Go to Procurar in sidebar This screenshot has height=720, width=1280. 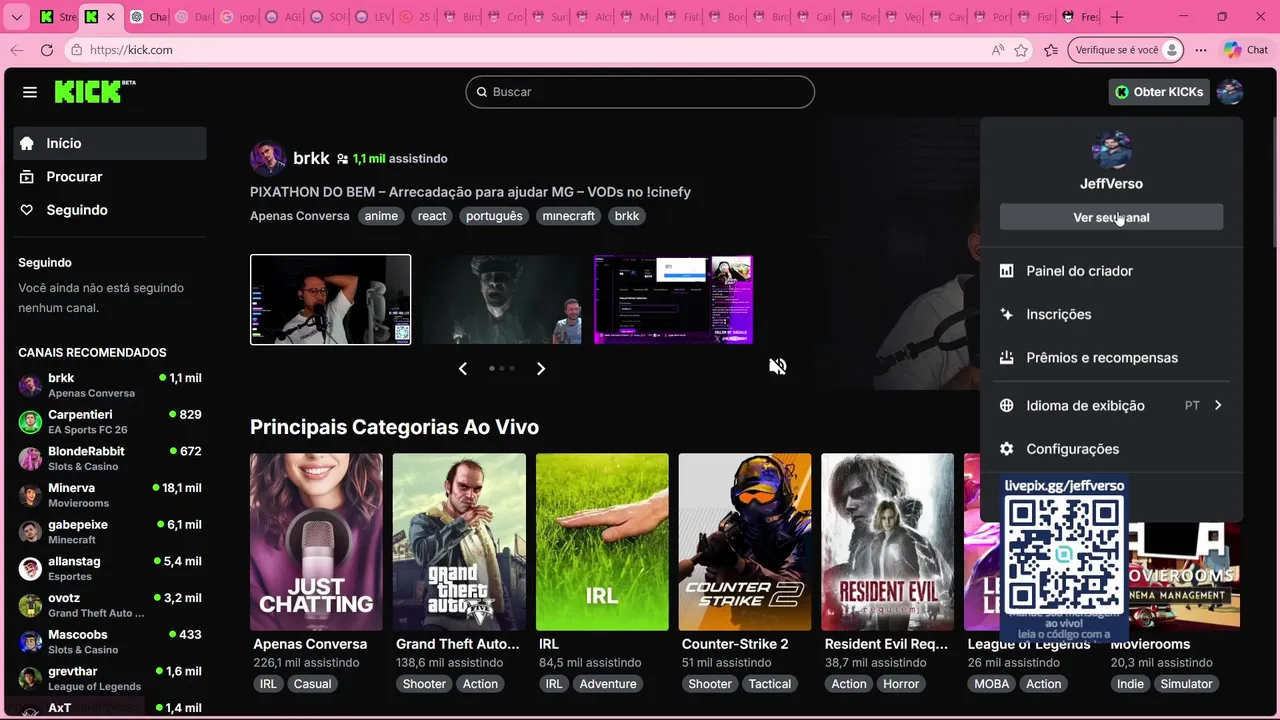(x=110, y=177)
